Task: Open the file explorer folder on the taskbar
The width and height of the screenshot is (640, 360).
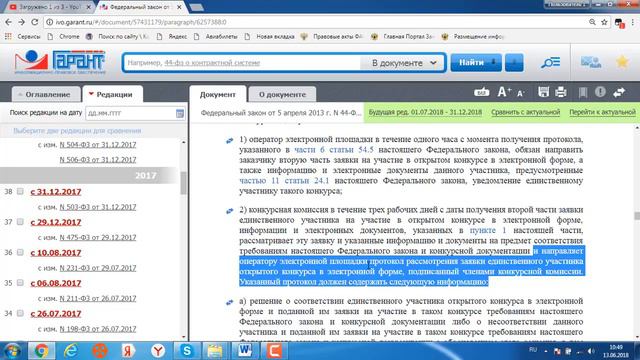Action: point(215,351)
